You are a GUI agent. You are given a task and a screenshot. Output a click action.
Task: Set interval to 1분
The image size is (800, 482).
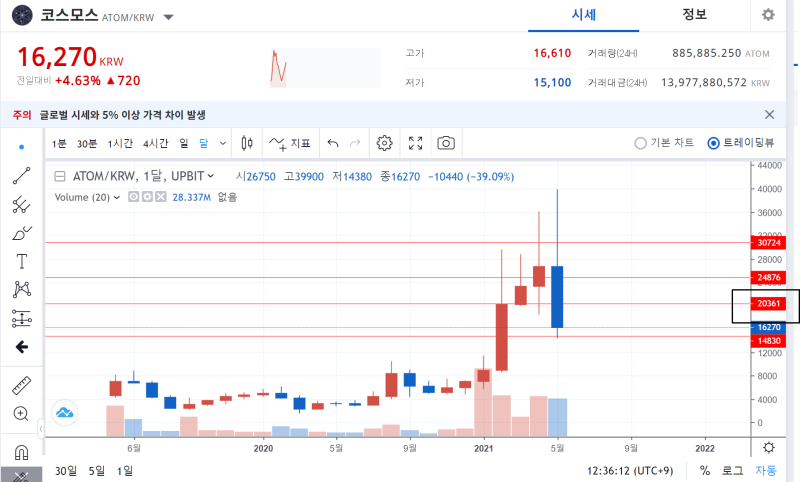59,144
